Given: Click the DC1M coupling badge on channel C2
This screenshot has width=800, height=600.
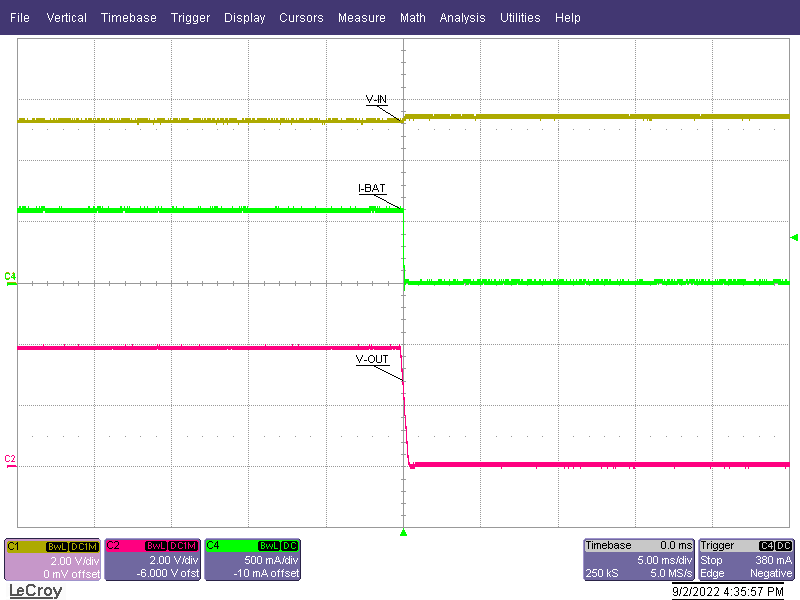Looking at the screenshot, I should click(181, 546).
